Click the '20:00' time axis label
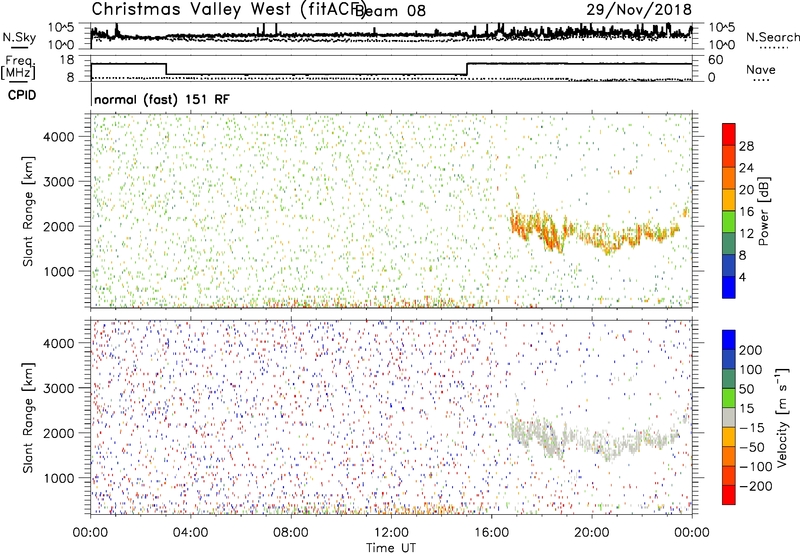 click(592, 533)
